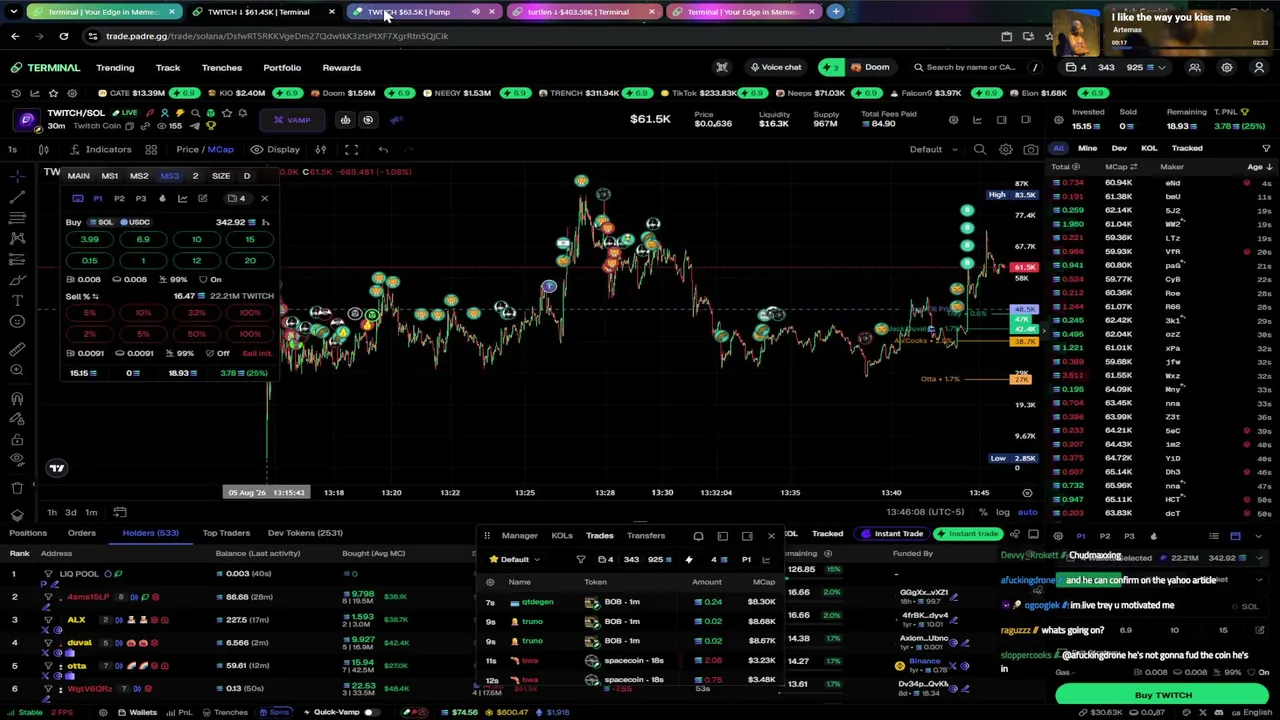Close the MS3 quick trade panel
Image resolution: width=1280 pixels, height=720 pixels.
[x=264, y=198]
